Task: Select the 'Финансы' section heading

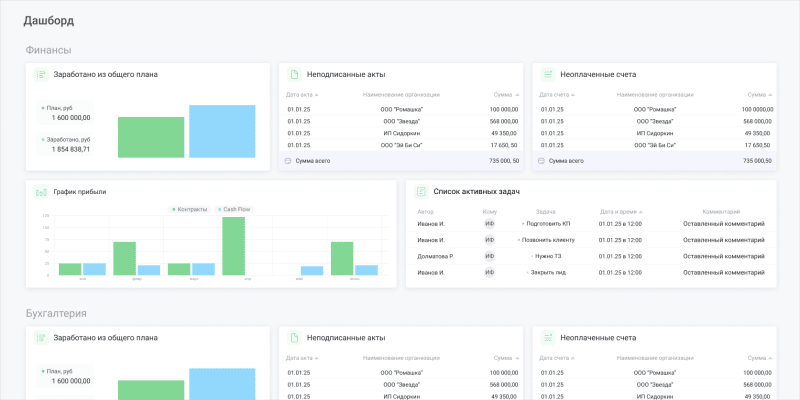Action: [48, 50]
